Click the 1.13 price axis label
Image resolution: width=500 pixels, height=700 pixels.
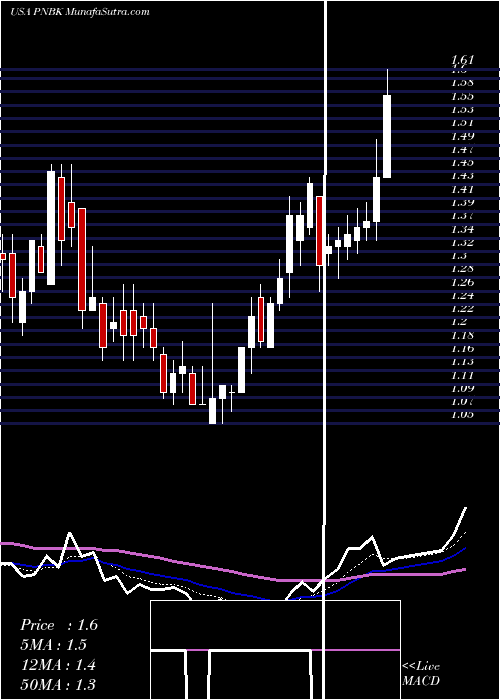462,362
